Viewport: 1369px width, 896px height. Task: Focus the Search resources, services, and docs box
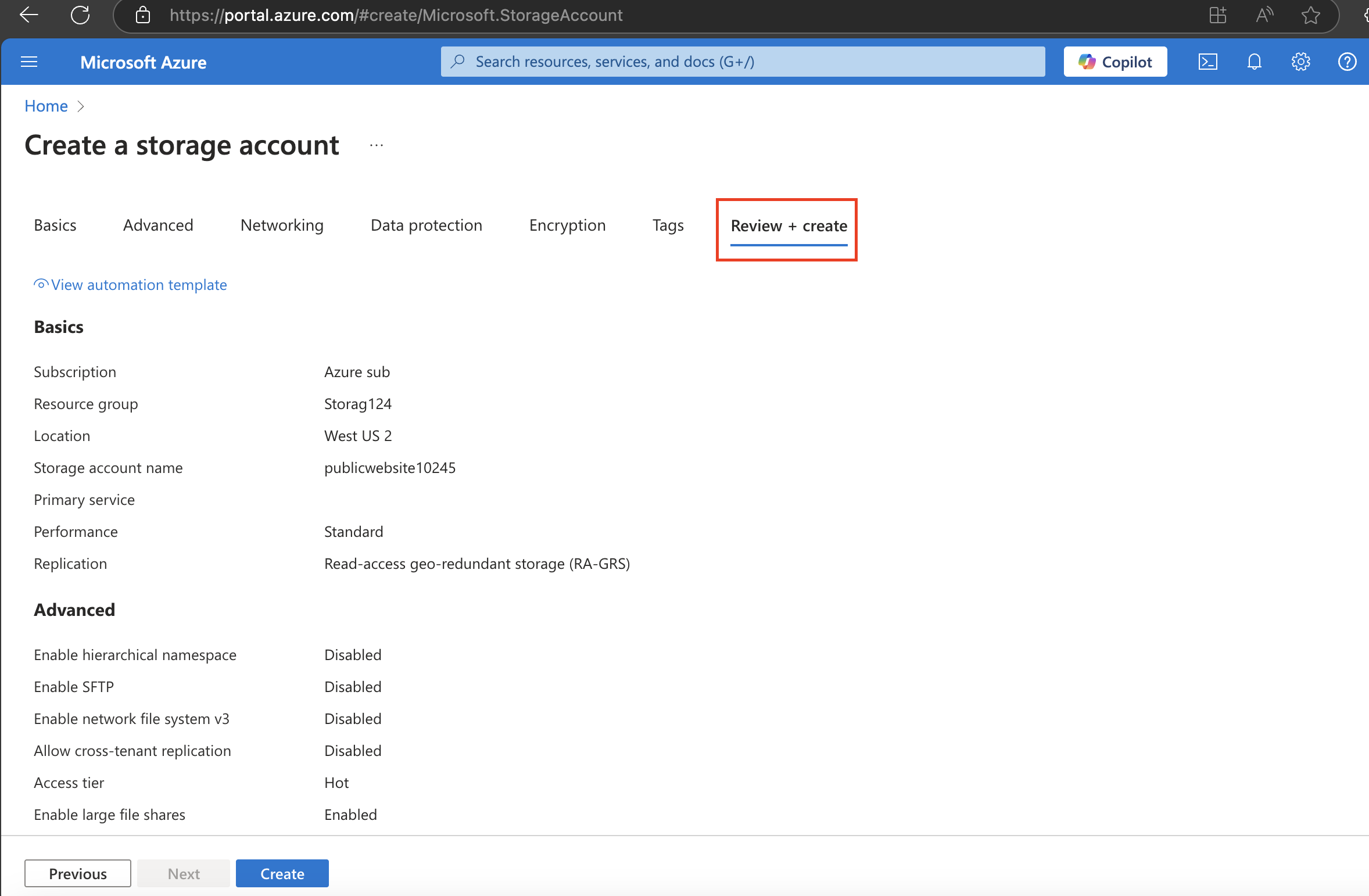tap(743, 62)
